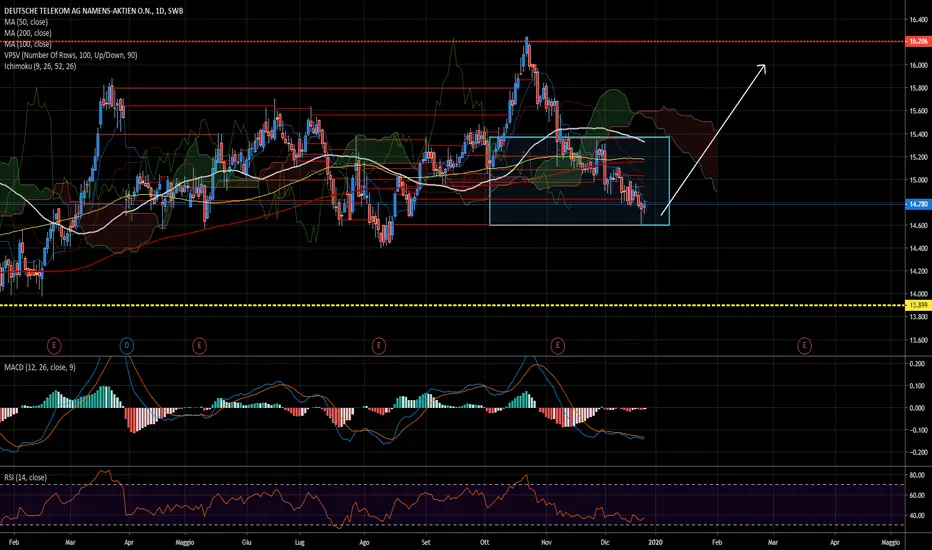Open the MACD (12, 26, close, 9) legend
The image size is (932, 550).
40,367
